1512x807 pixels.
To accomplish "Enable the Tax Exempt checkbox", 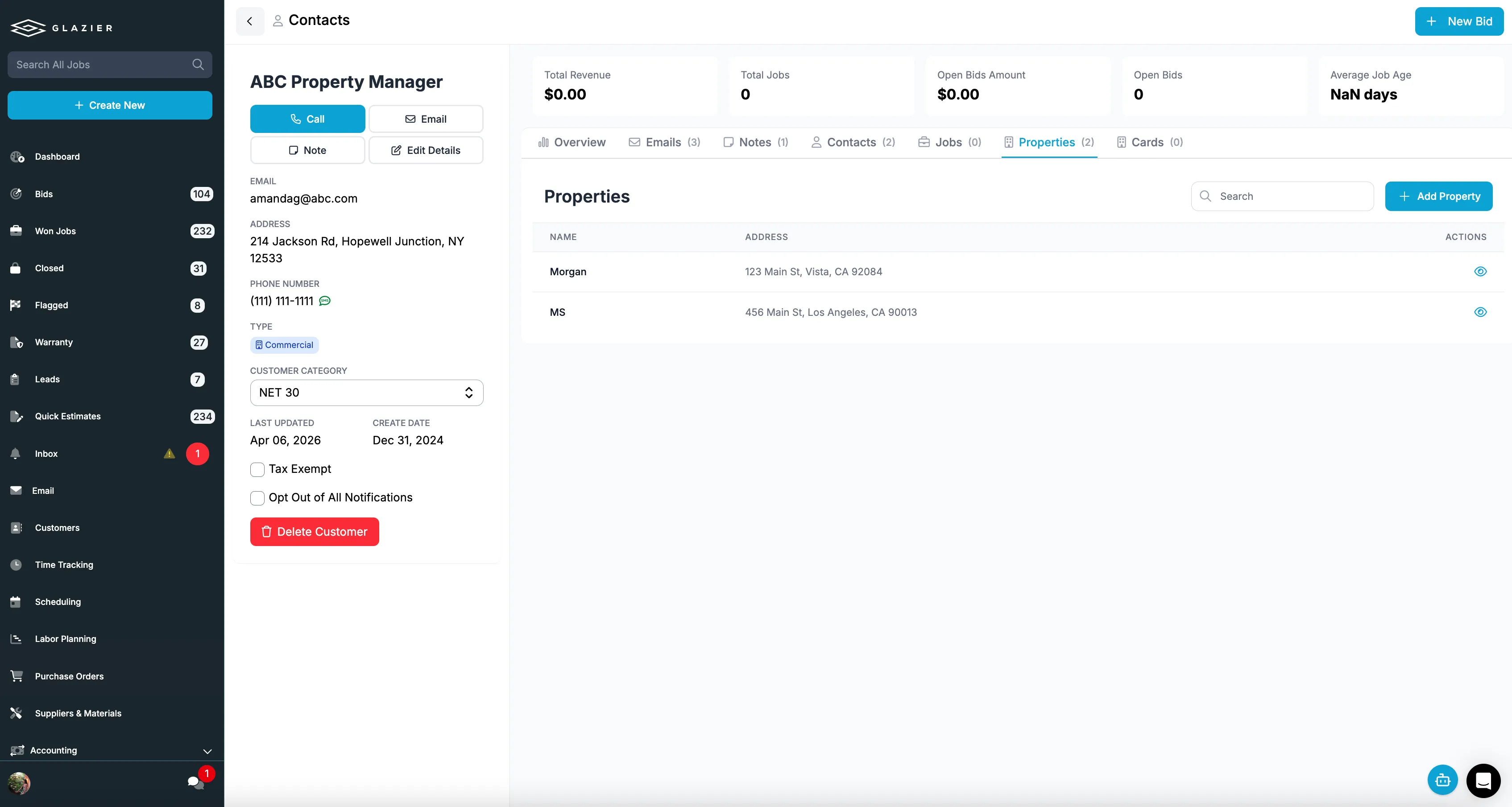I will click(x=257, y=470).
